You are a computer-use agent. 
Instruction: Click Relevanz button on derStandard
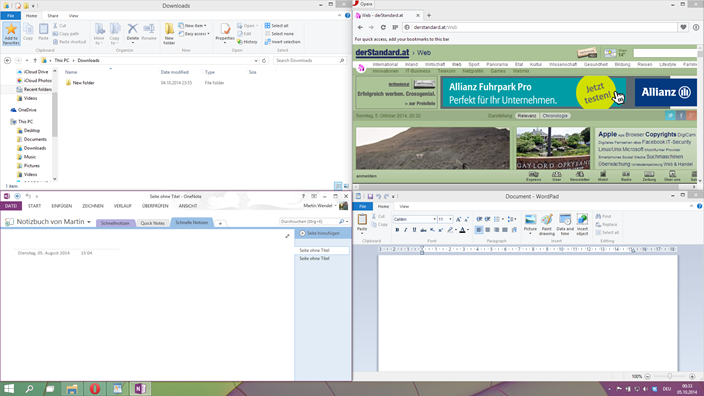coord(527,116)
